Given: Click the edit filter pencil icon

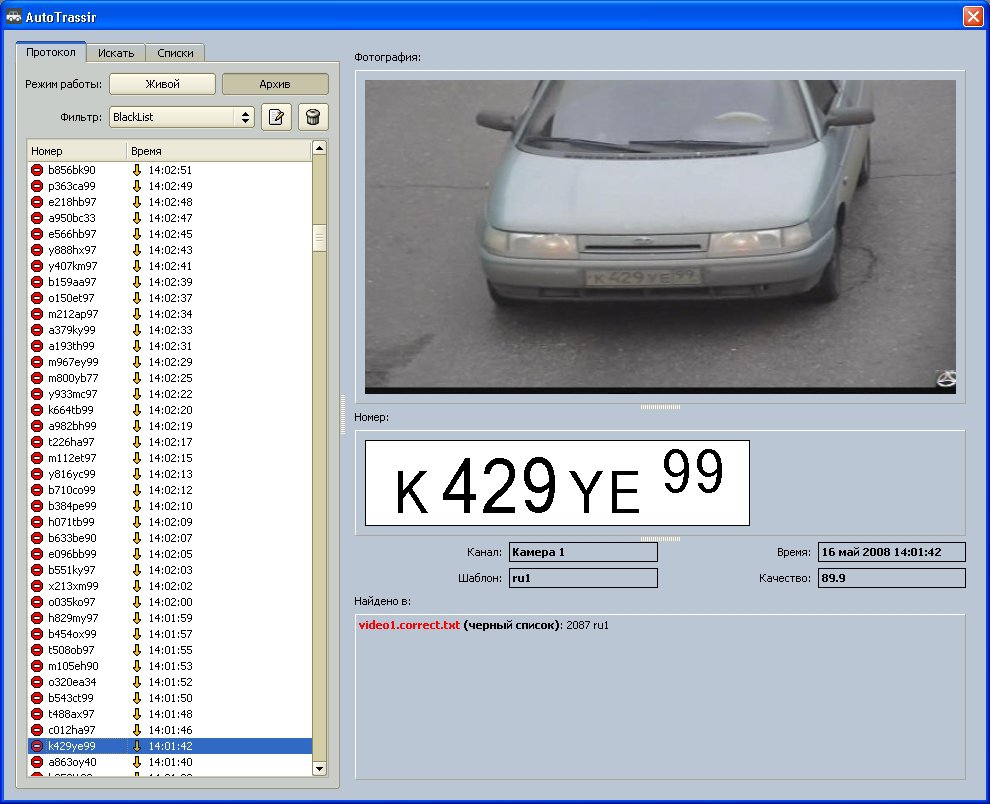Looking at the screenshot, I should coord(276,117).
